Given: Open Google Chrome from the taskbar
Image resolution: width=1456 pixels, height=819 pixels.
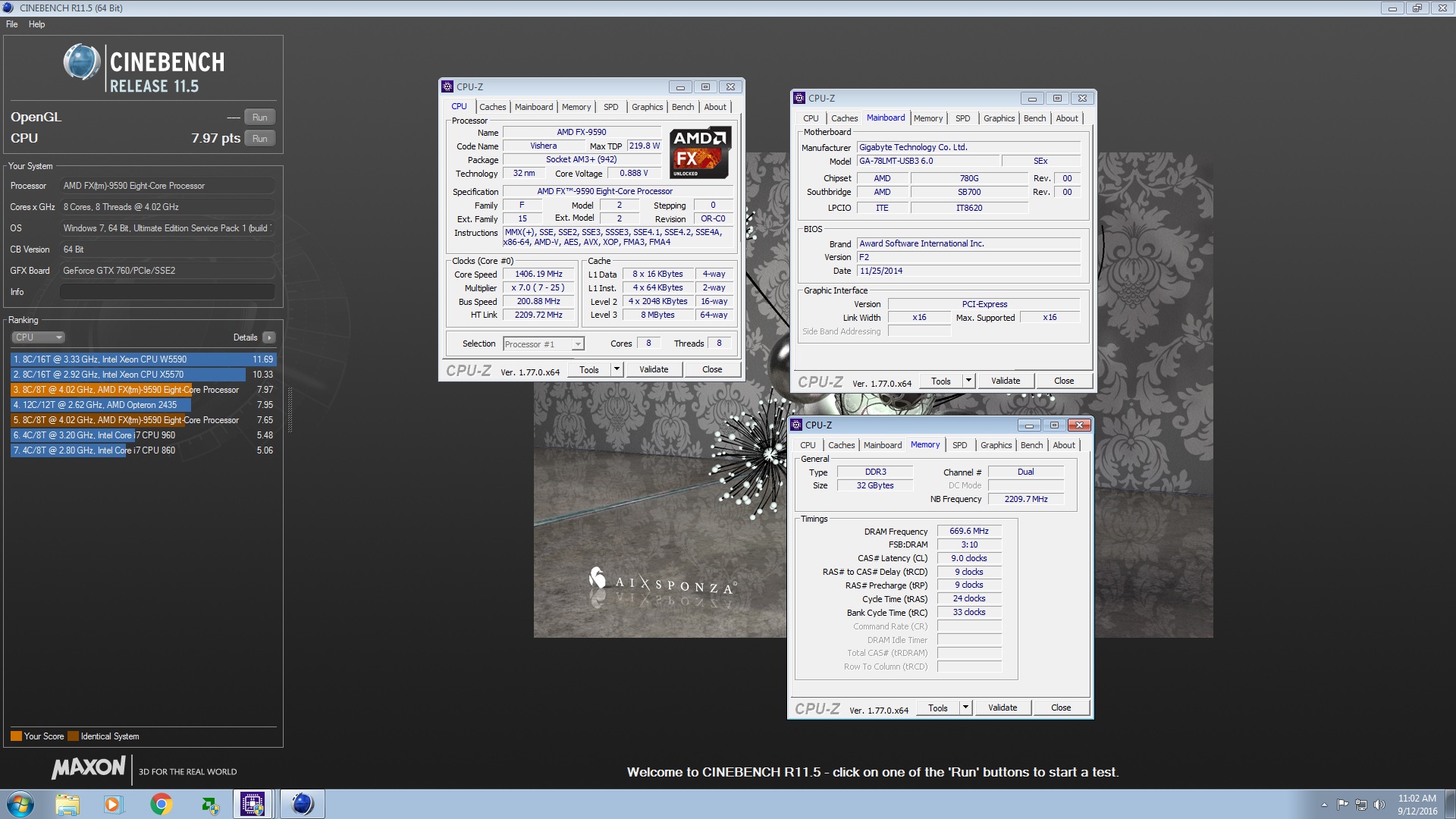Looking at the screenshot, I should (x=161, y=804).
